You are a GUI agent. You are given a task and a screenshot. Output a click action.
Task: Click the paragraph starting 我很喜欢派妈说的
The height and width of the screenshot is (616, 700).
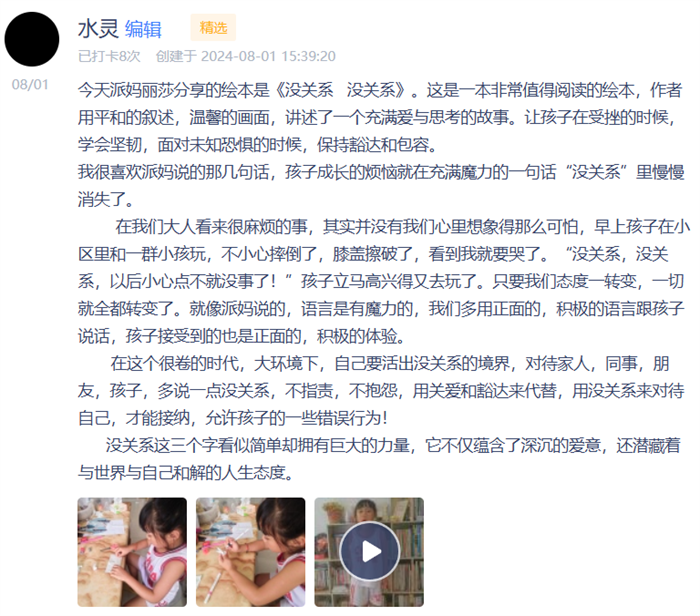tap(381, 185)
